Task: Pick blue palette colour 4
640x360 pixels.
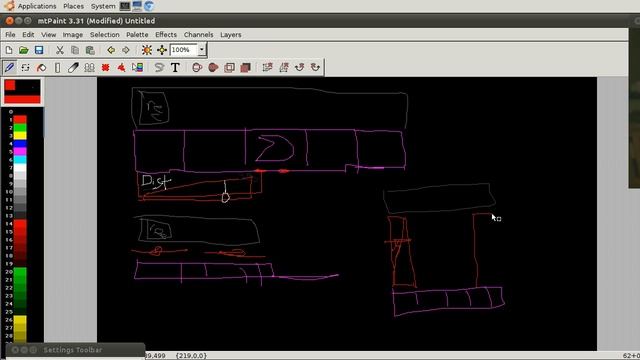Action: click(x=20, y=144)
